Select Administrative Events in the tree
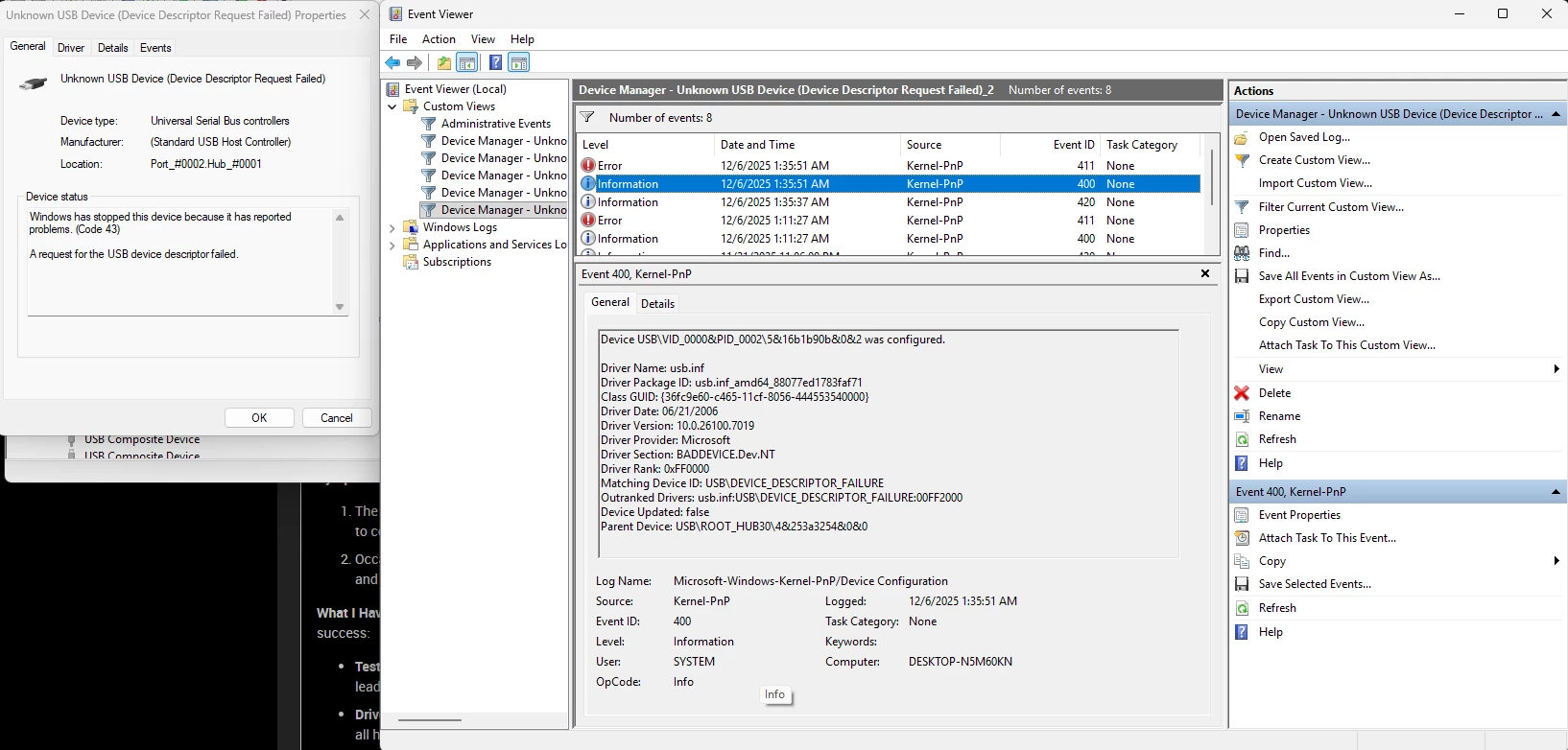1568x750 pixels. click(496, 124)
